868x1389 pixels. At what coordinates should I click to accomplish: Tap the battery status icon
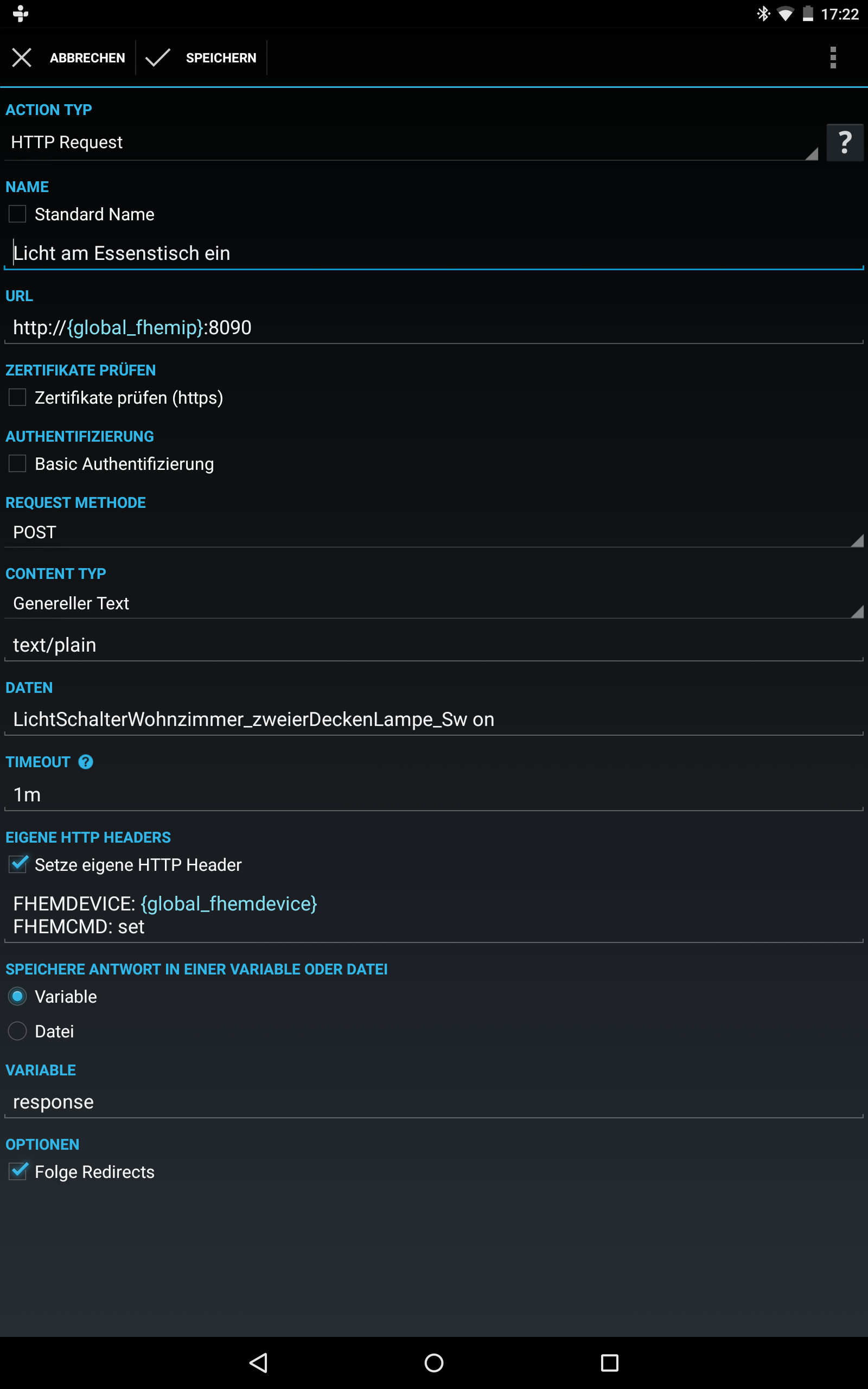[808, 14]
